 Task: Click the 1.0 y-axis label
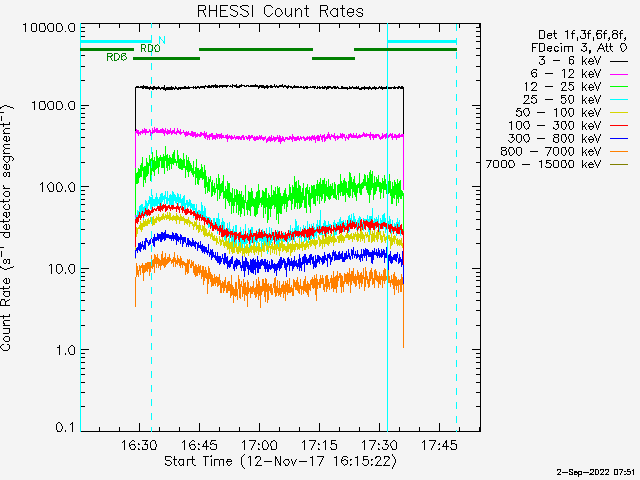point(66,351)
